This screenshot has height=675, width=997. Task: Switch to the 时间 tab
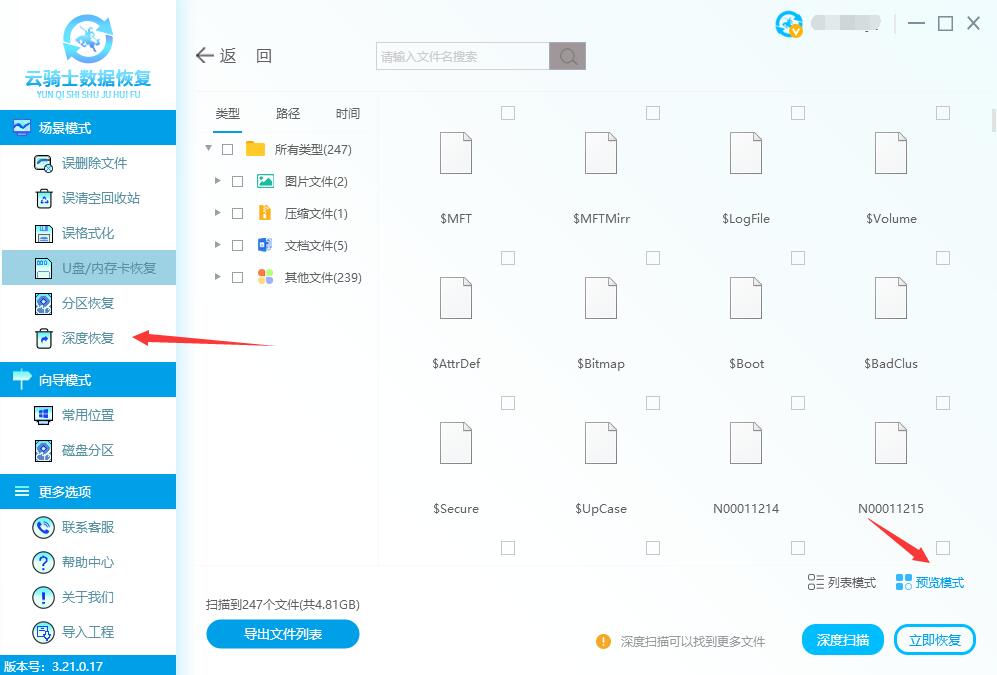click(348, 114)
